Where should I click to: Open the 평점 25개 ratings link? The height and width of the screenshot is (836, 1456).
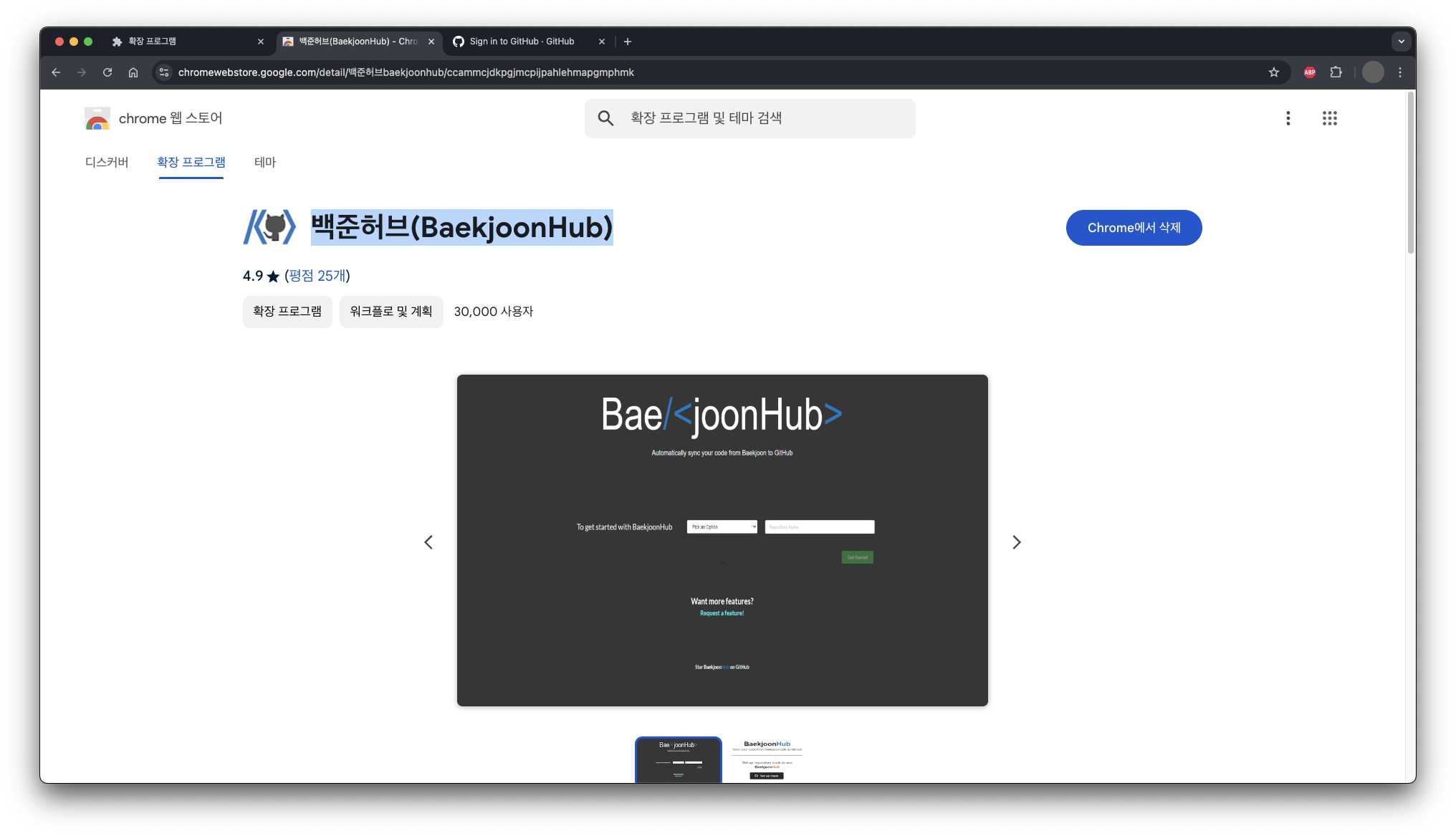(x=317, y=276)
